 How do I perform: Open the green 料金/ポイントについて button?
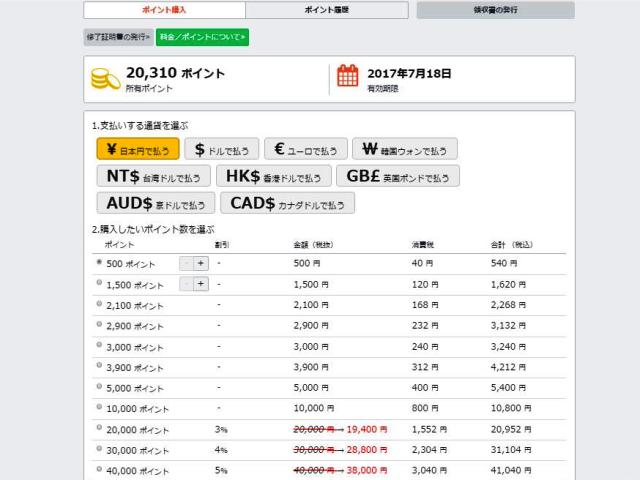coord(202,37)
